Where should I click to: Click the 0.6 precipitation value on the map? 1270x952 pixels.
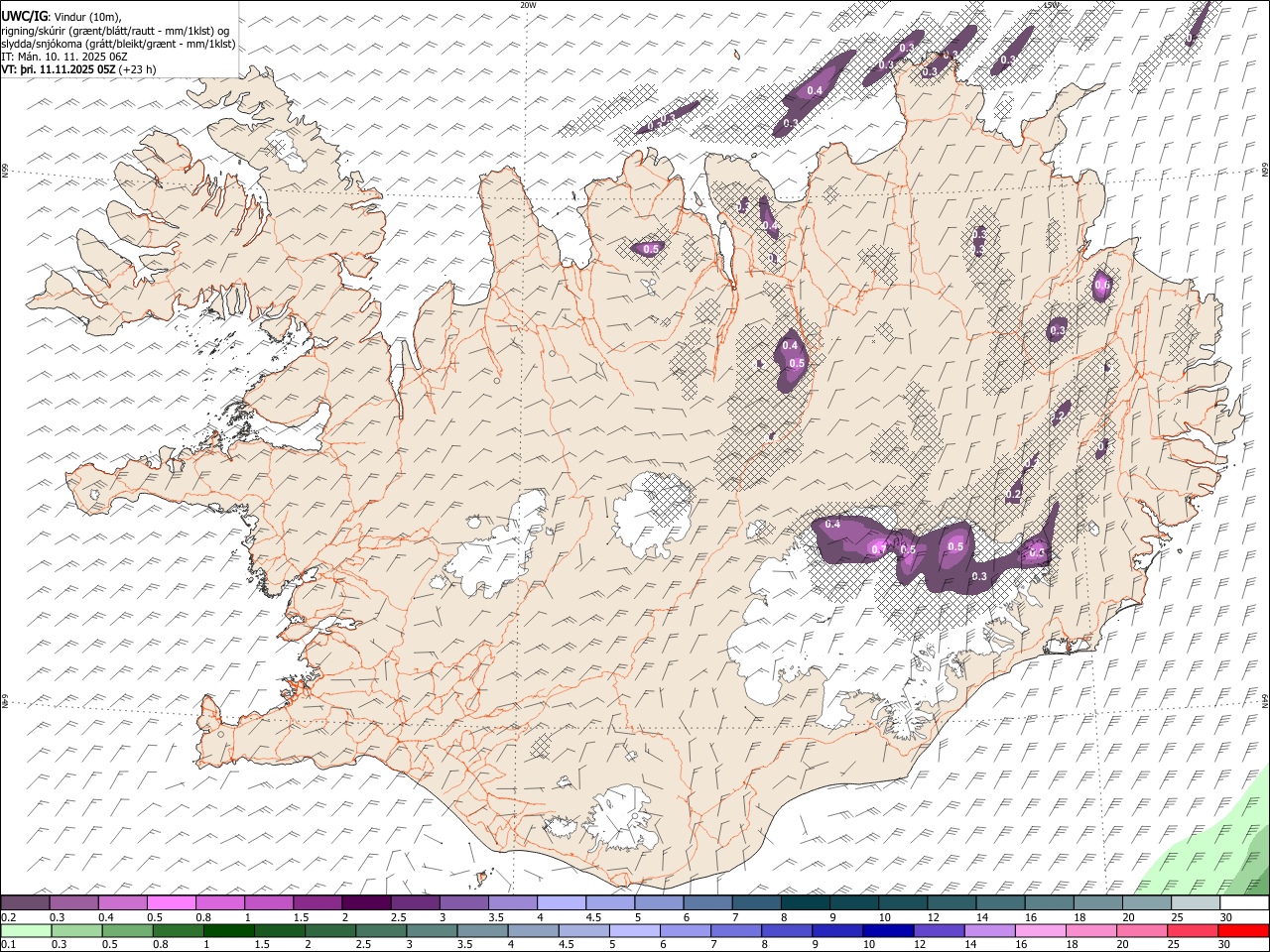point(1102,286)
